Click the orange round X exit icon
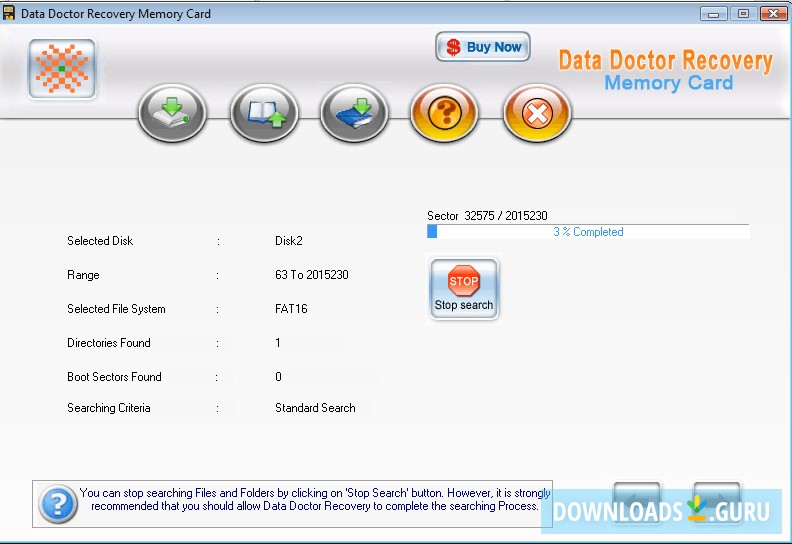The height and width of the screenshot is (544, 792). coord(537,113)
